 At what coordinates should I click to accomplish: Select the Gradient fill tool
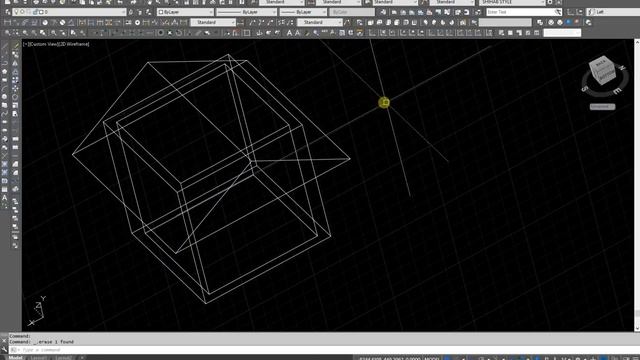[4, 172]
